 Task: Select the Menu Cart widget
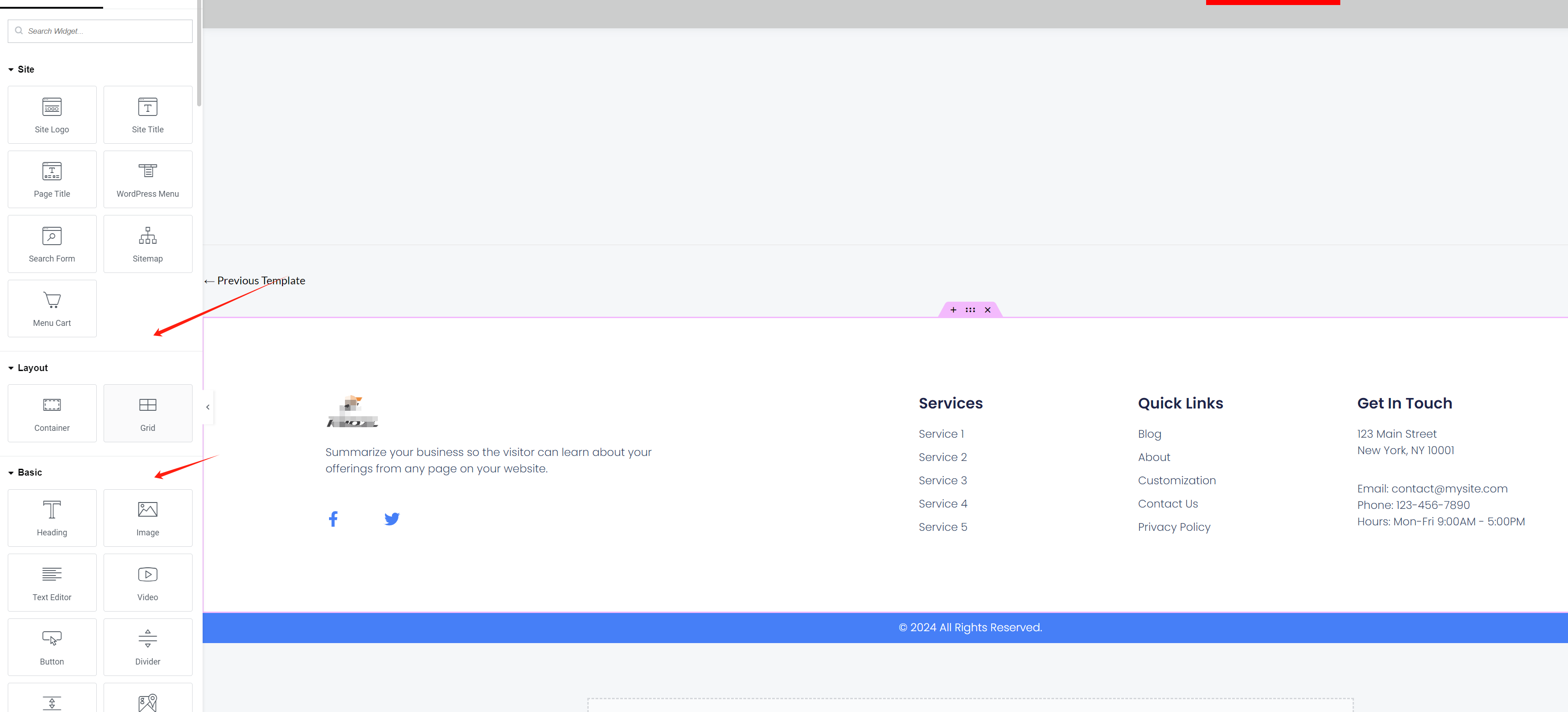[51, 308]
